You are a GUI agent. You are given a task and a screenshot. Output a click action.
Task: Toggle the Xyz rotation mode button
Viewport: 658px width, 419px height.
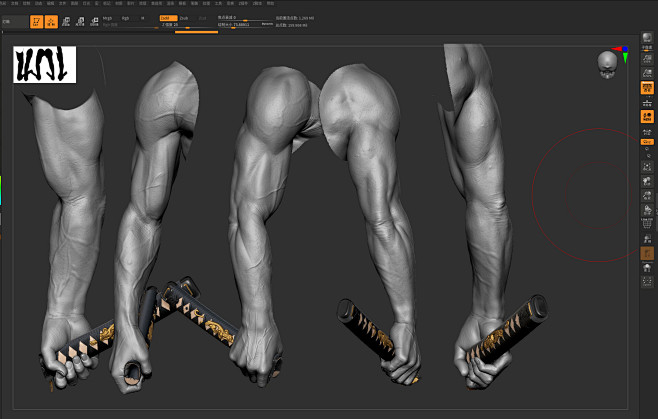648,142
